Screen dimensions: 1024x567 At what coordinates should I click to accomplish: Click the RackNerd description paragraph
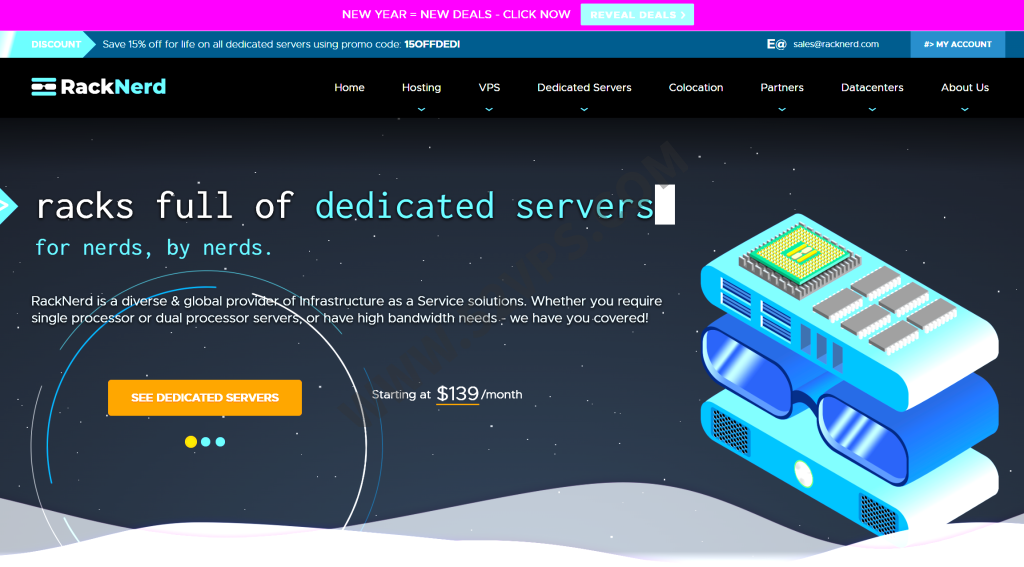(x=346, y=310)
